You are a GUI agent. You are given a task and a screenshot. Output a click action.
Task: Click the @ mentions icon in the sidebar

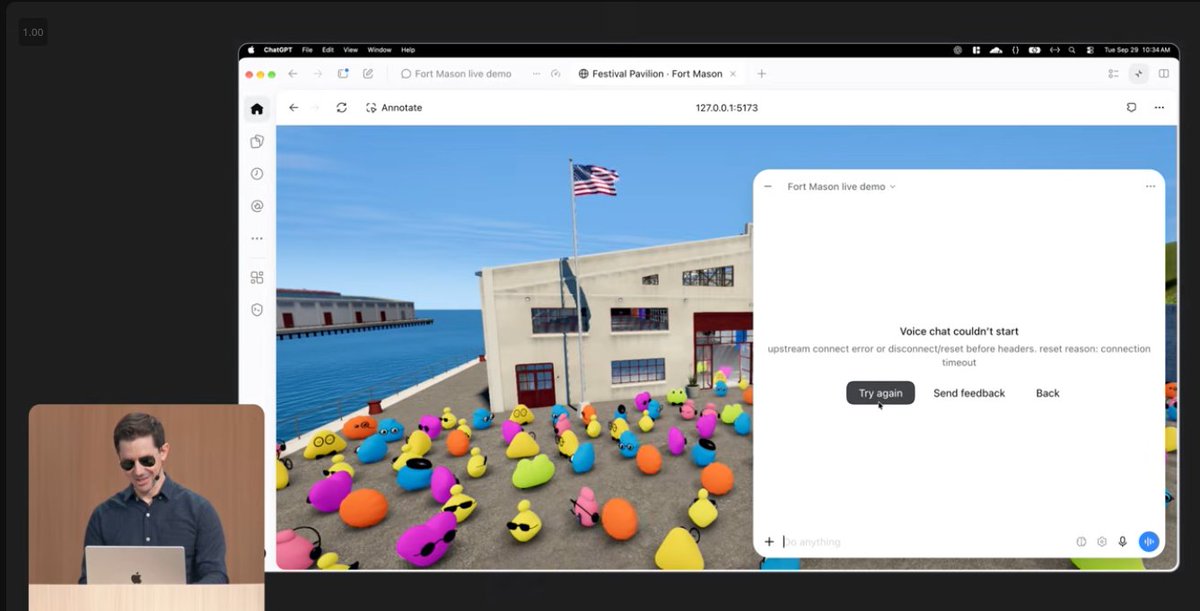click(x=257, y=206)
